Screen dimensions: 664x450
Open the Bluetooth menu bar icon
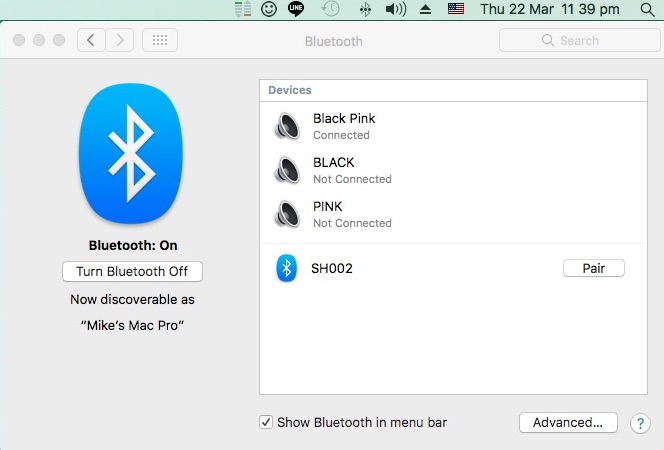click(365, 9)
